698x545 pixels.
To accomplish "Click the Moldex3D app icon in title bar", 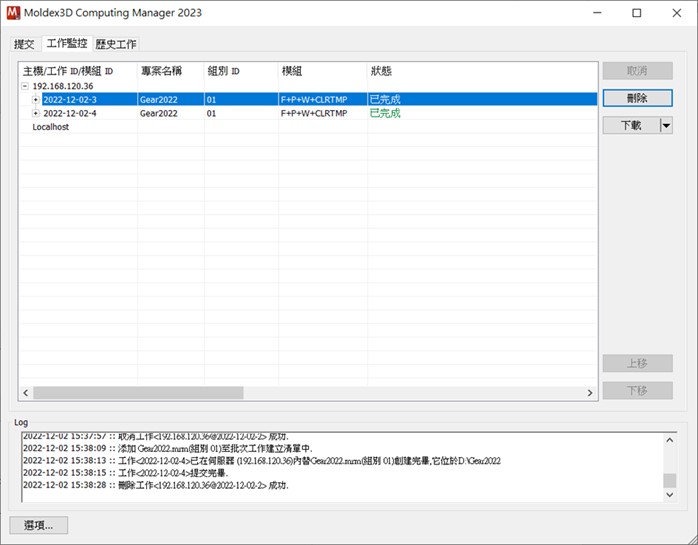I will point(13,13).
